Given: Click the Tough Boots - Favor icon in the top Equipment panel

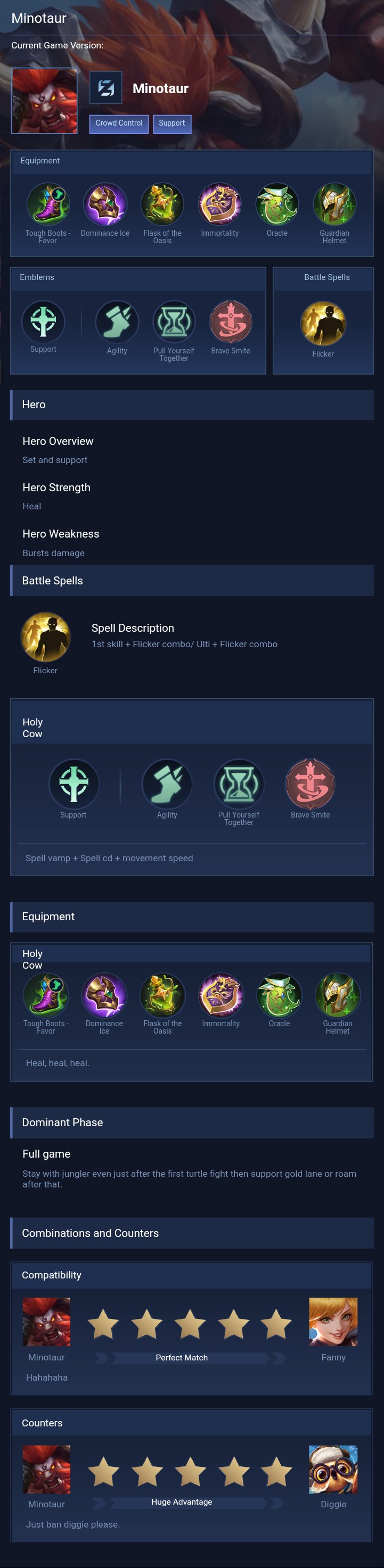Looking at the screenshot, I should pos(47,204).
